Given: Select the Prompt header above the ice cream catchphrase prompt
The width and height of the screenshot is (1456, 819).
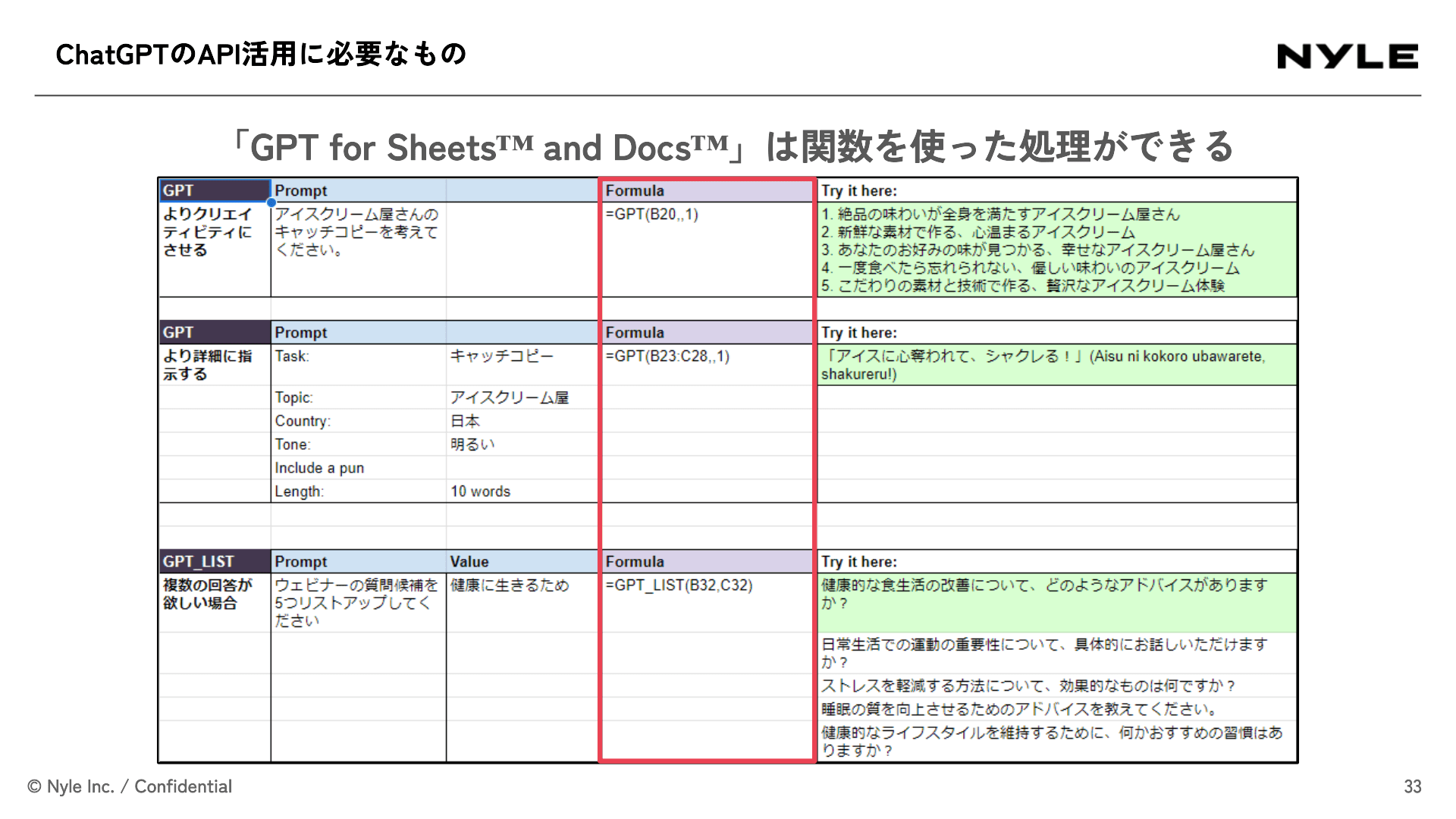Looking at the screenshot, I should 359,190.
